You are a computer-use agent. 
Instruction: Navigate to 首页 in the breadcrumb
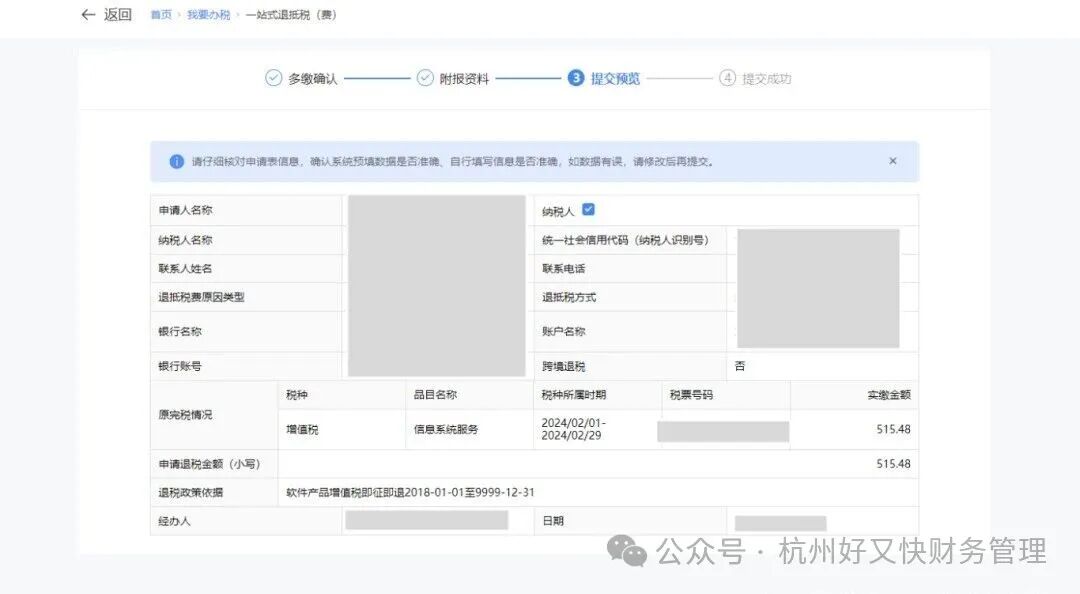pos(160,14)
